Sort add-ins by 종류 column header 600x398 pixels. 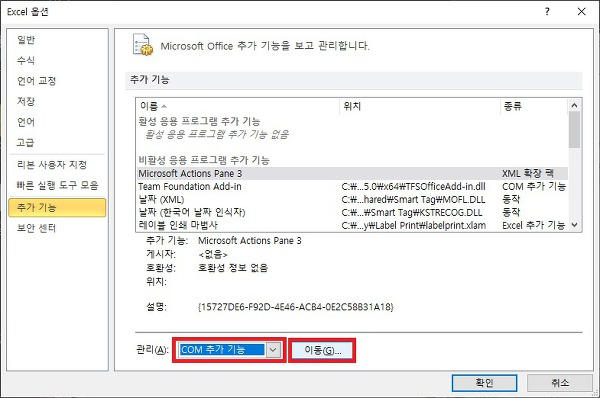pyautogui.click(x=533, y=106)
